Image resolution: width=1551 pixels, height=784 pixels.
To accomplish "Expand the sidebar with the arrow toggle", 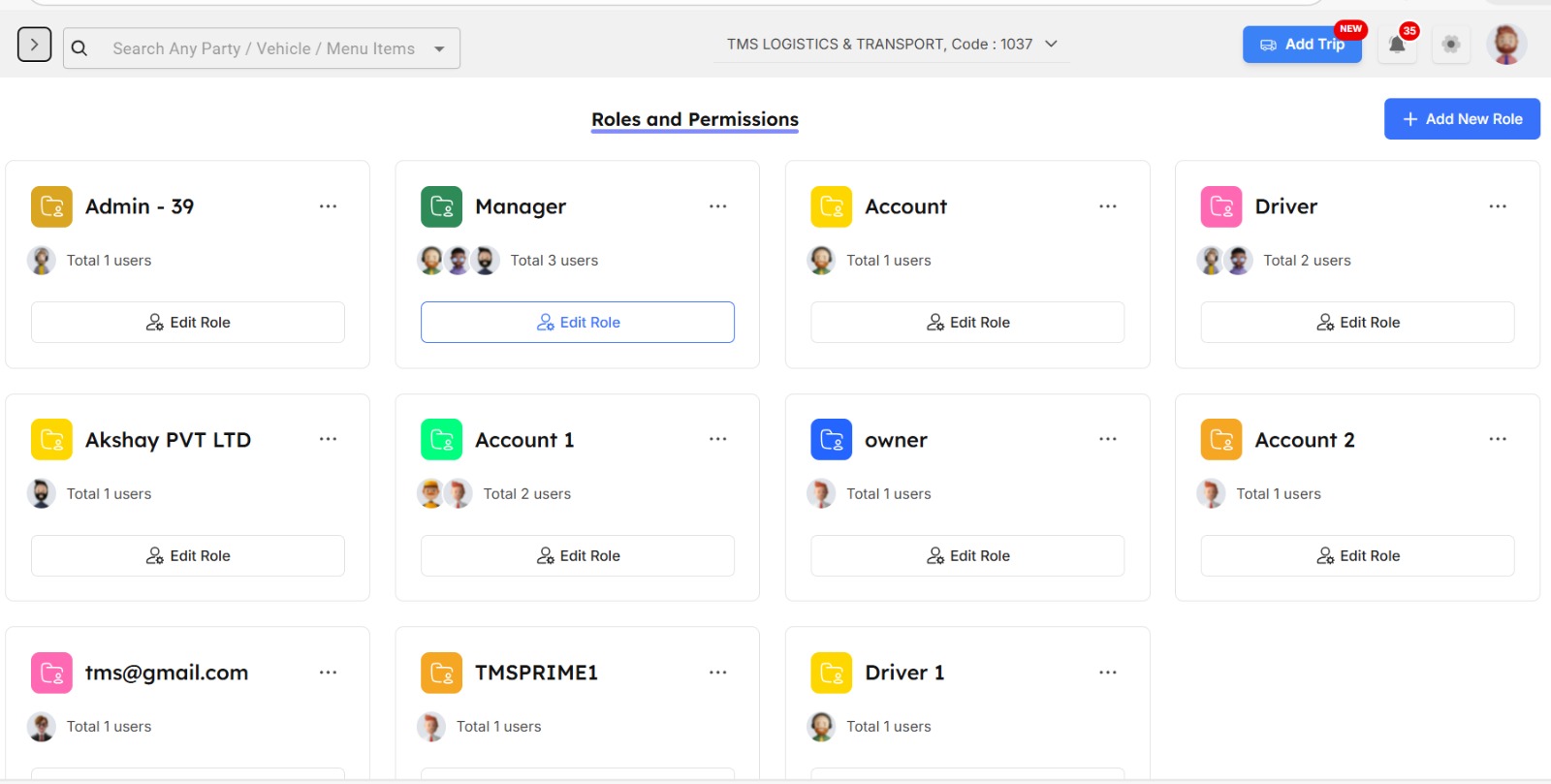I will coord(34,45).
